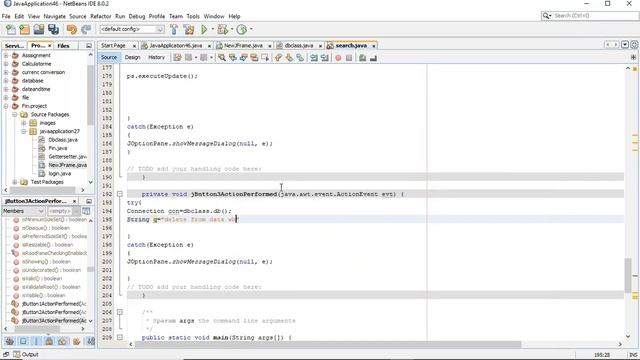Close the search.java editor tab
Image resolution: width=640 pixels, height=360 pixels.
coord(373,46)
